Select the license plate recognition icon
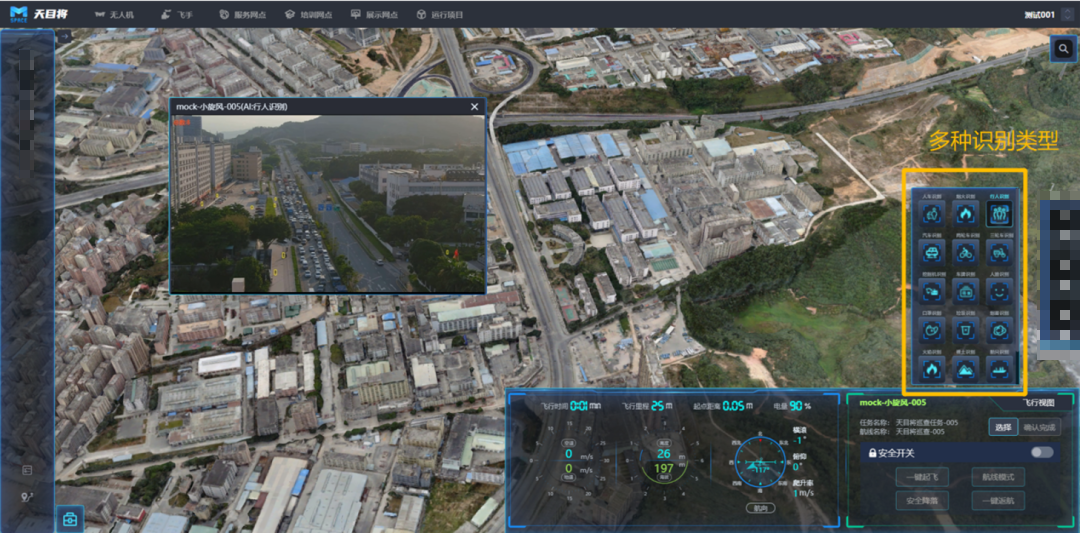The image size is (1080, 533). (x=964, y=291)
